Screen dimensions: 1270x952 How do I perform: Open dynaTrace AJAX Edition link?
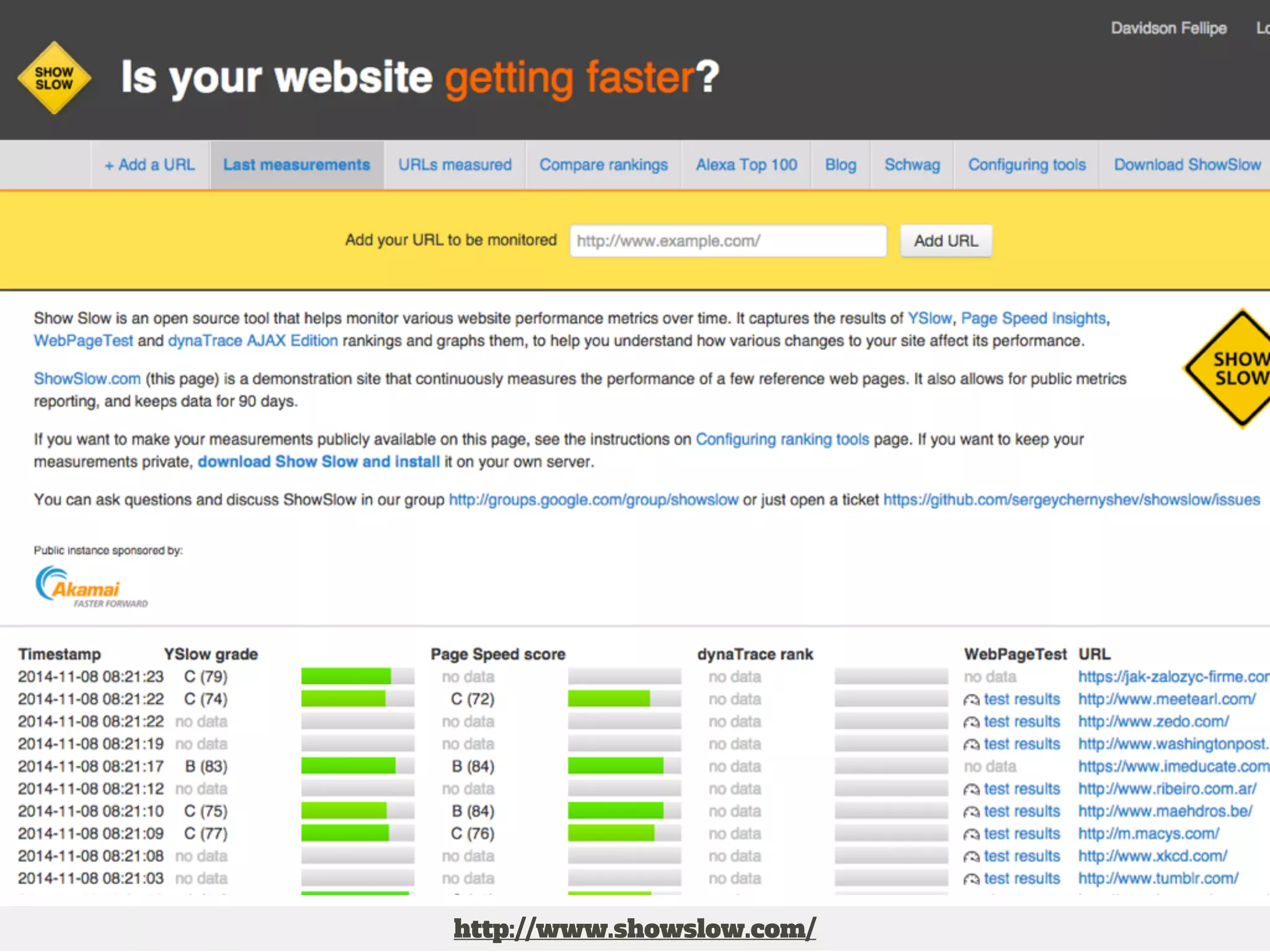tap(253, 341)
